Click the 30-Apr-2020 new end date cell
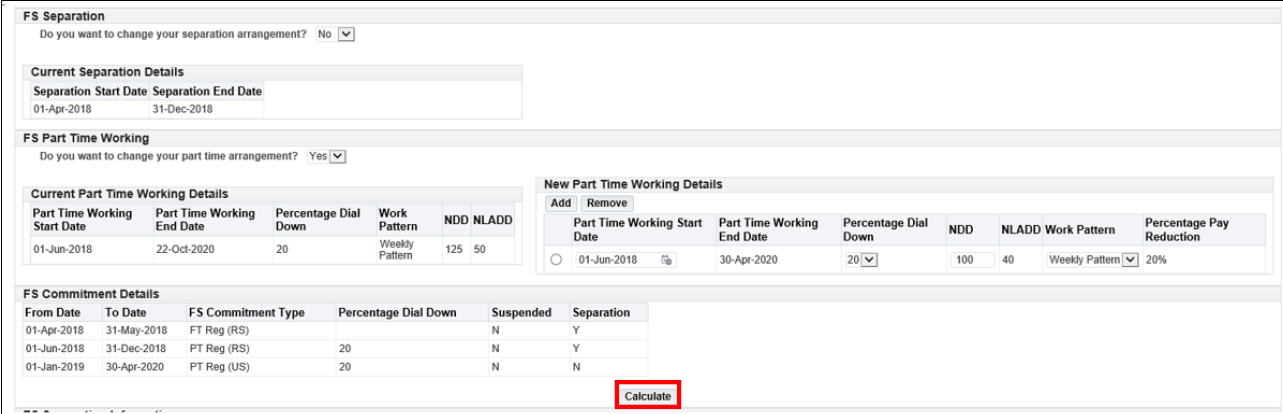 tap(750, 260)
